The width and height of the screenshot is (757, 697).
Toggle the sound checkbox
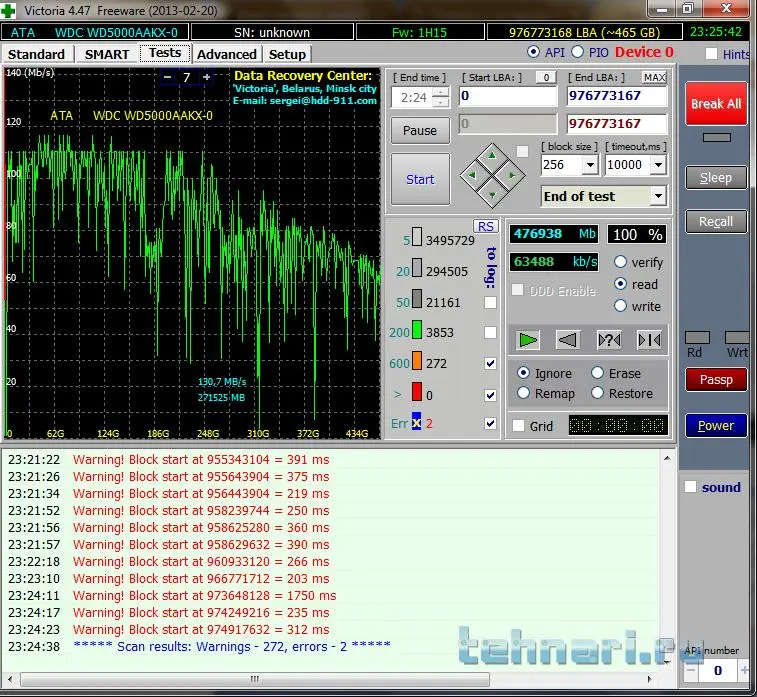(x=690, y=487)
